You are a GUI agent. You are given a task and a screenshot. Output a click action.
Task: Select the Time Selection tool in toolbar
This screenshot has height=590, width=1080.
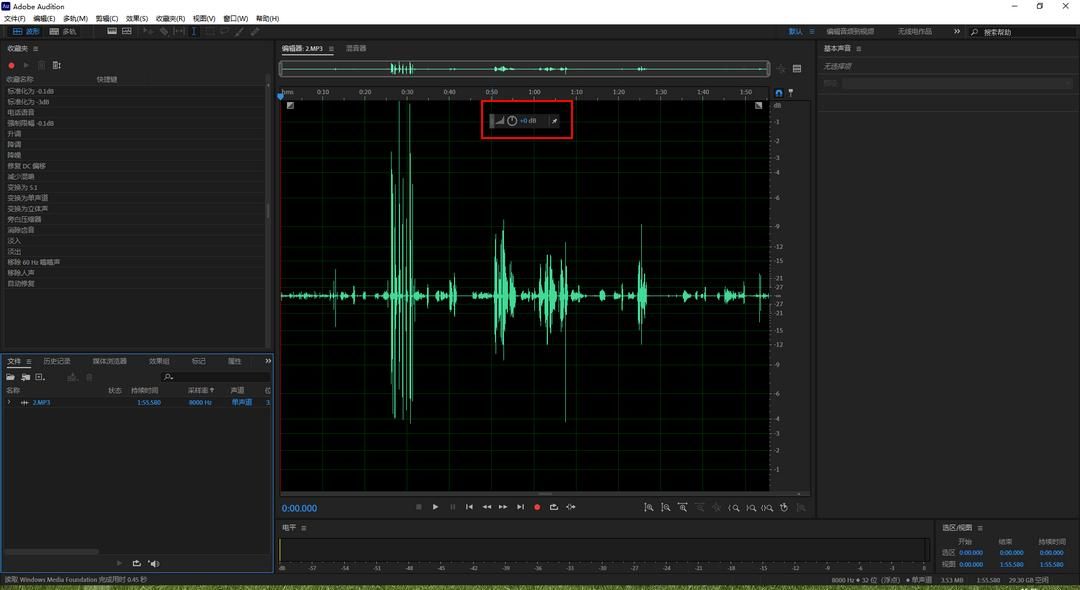pyautogui.click(x=194, y=31)
